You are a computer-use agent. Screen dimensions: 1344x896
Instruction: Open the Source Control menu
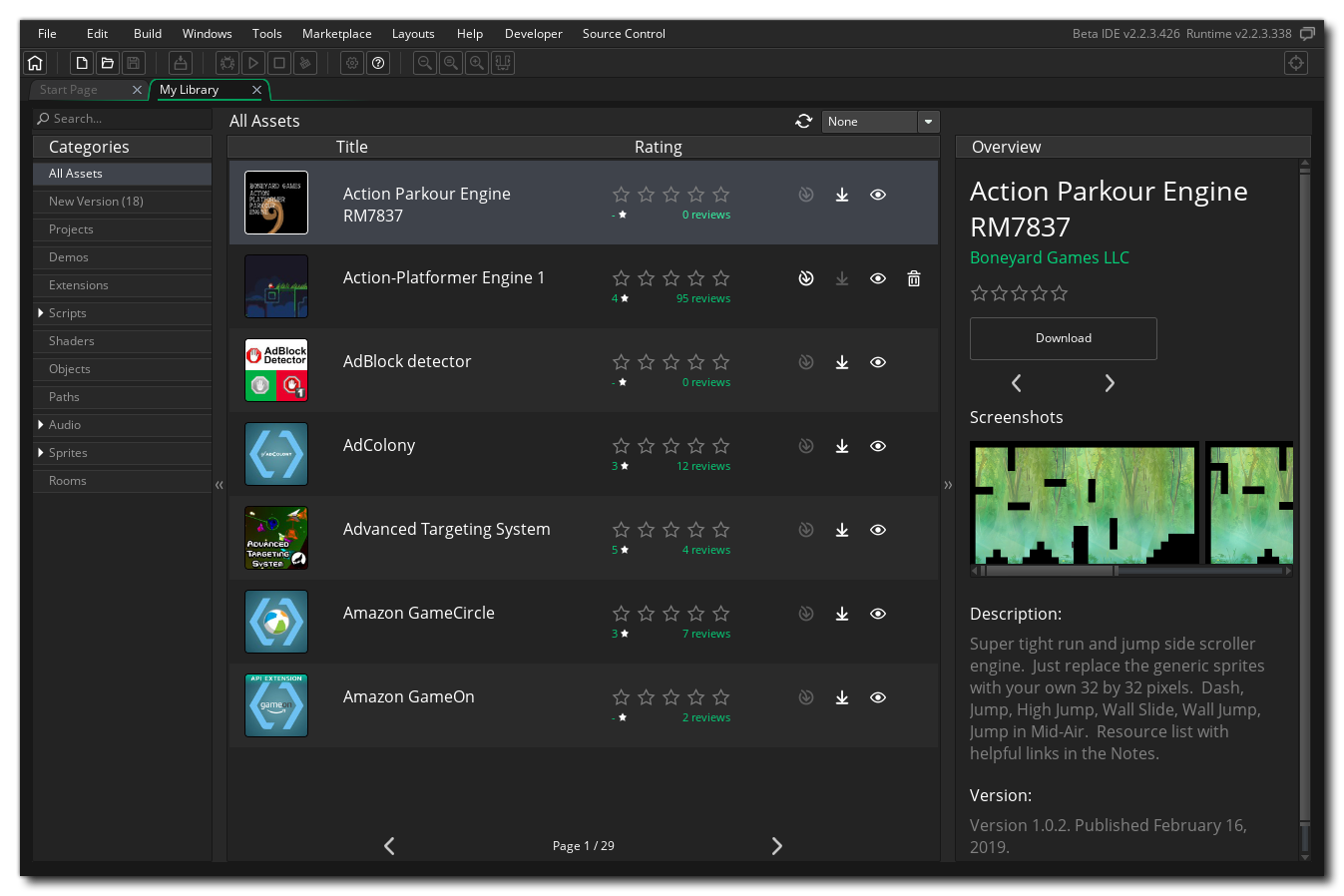click(624, 34)
